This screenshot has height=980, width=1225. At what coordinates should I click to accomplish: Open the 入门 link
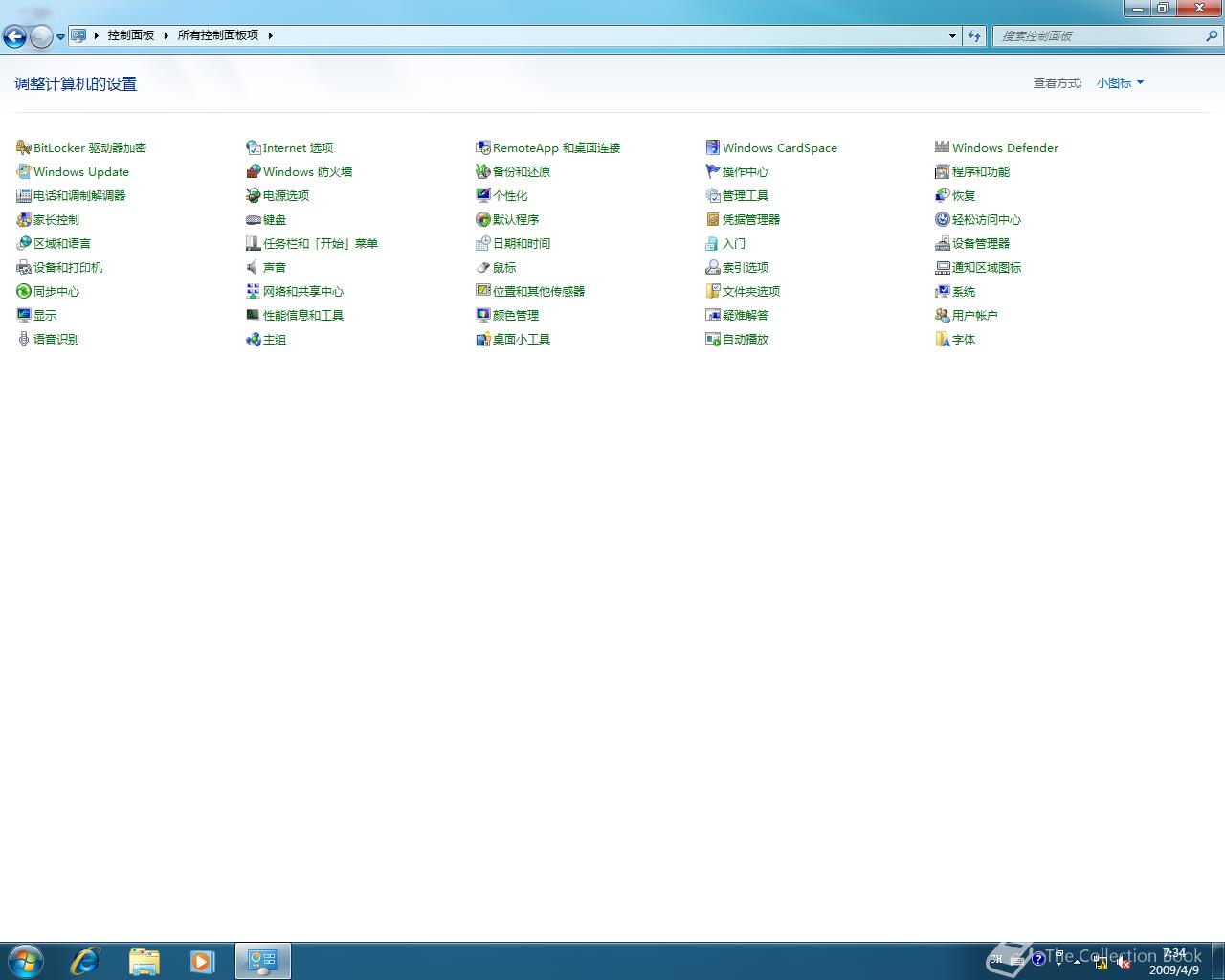(x=734, y=243)
